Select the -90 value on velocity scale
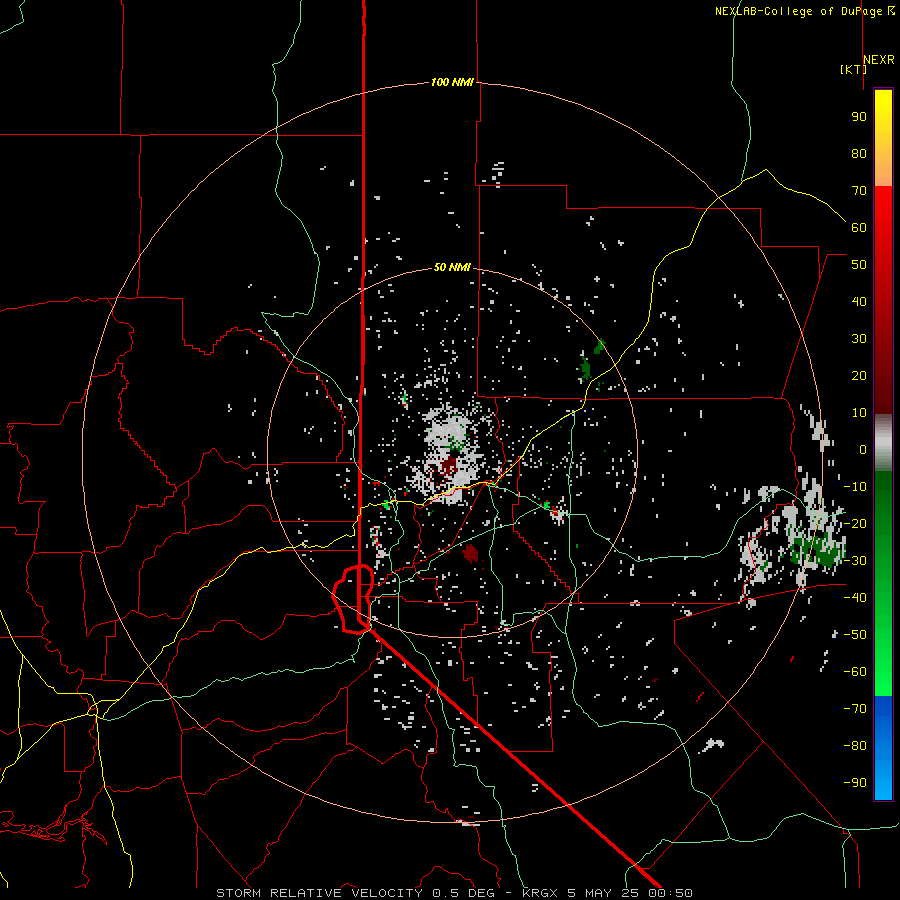 pyautogui.click(x=855, y=783)
